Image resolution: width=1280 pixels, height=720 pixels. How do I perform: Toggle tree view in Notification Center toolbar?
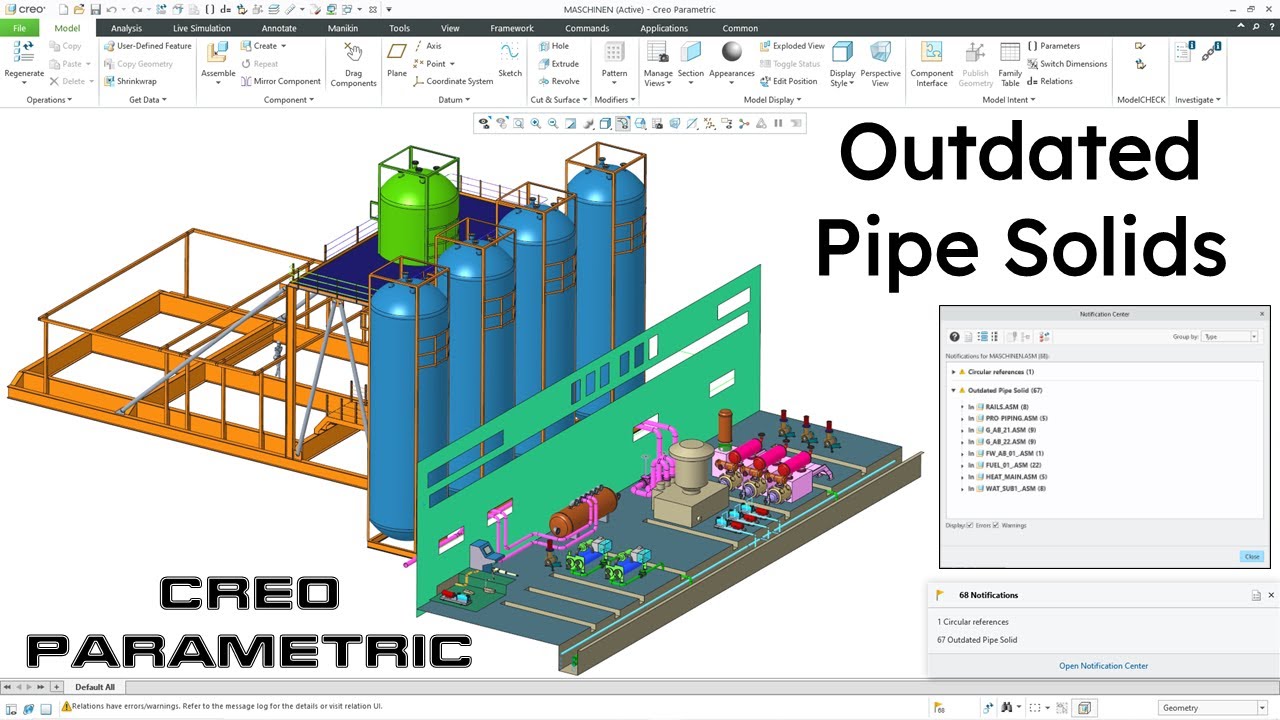pyautogui.click(x=983, y=337)
